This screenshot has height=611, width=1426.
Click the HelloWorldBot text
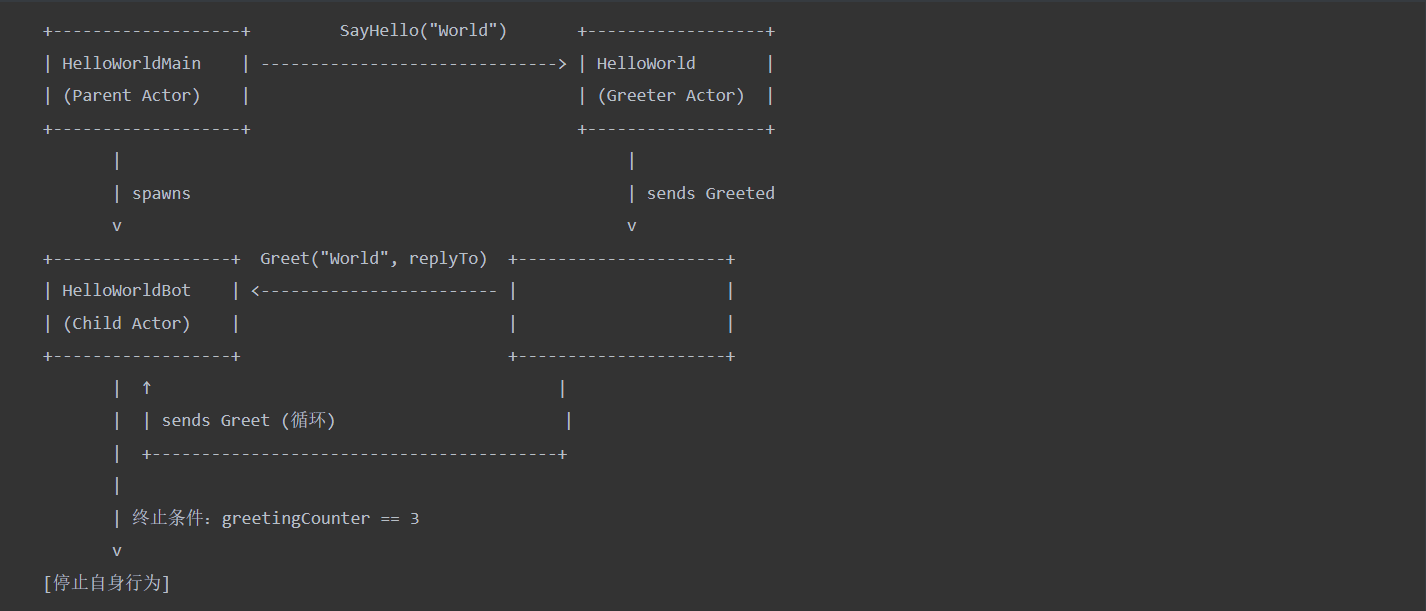[x=126, y=291]
